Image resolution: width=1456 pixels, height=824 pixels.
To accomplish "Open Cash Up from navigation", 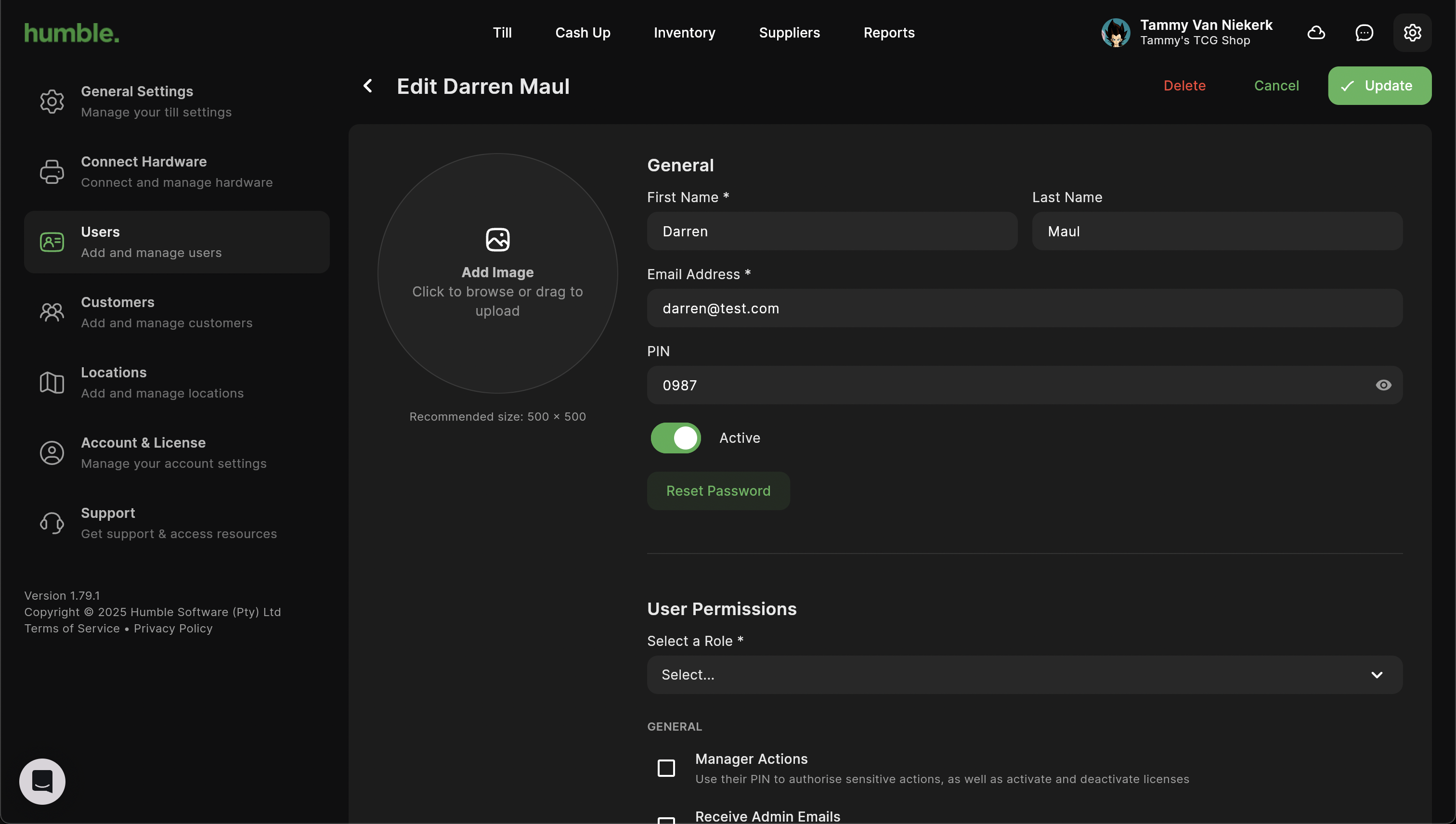I will click(583, 33).
